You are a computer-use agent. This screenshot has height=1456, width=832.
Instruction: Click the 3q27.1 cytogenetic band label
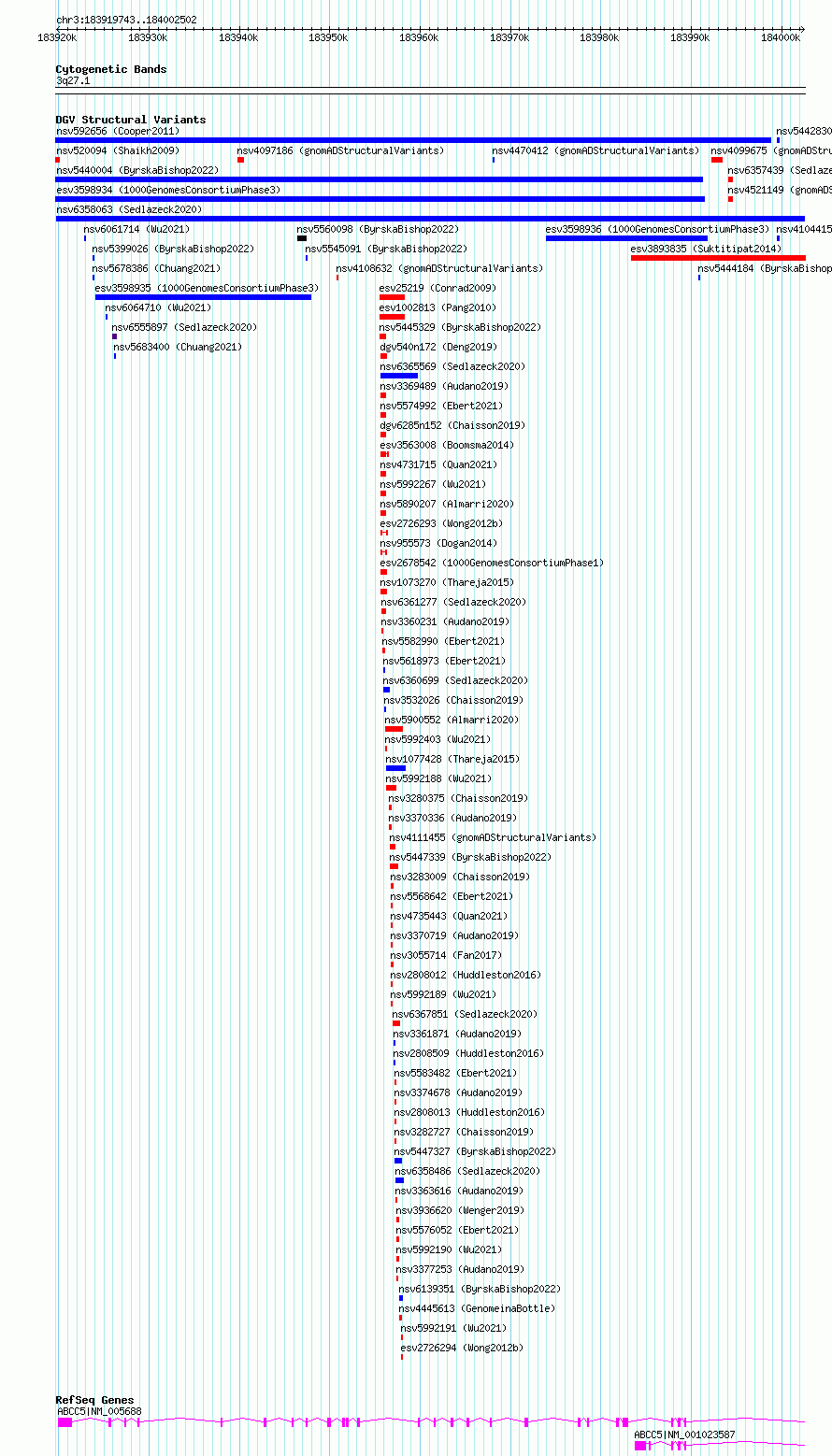(72, 80)
